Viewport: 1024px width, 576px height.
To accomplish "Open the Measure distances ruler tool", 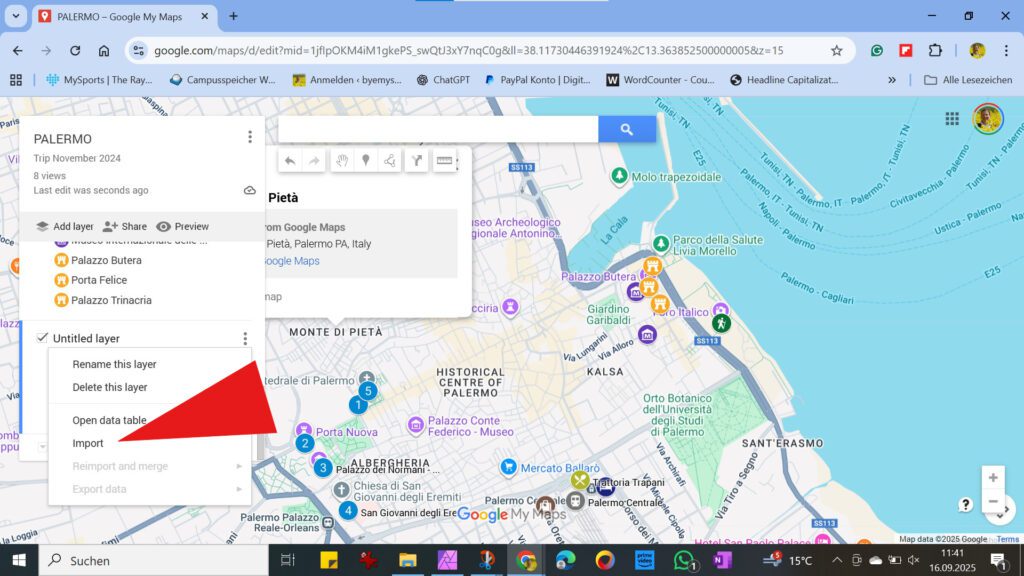I will click(443, 160).
